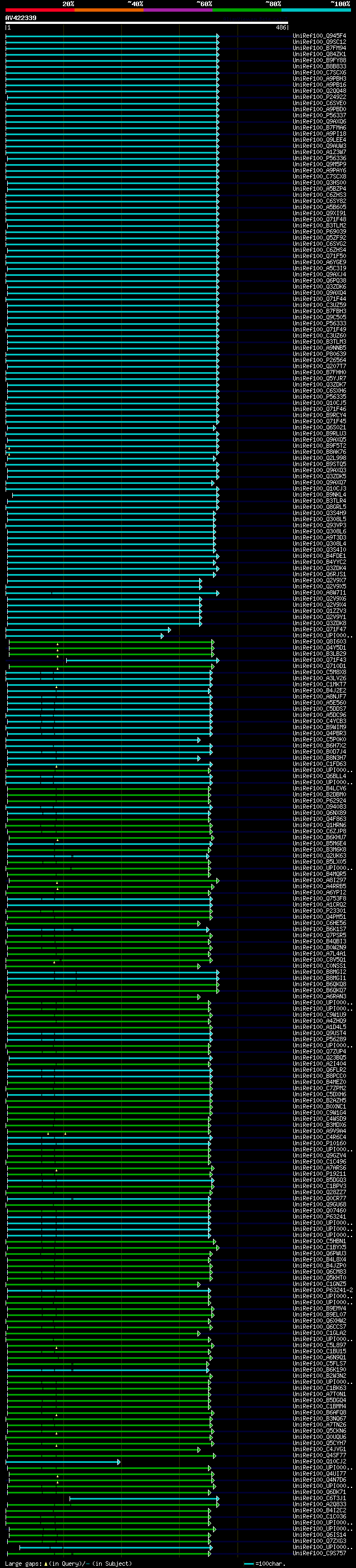356x1568 pixels.
Task: Click the 486 query length number
Action: tap(280, 27)
